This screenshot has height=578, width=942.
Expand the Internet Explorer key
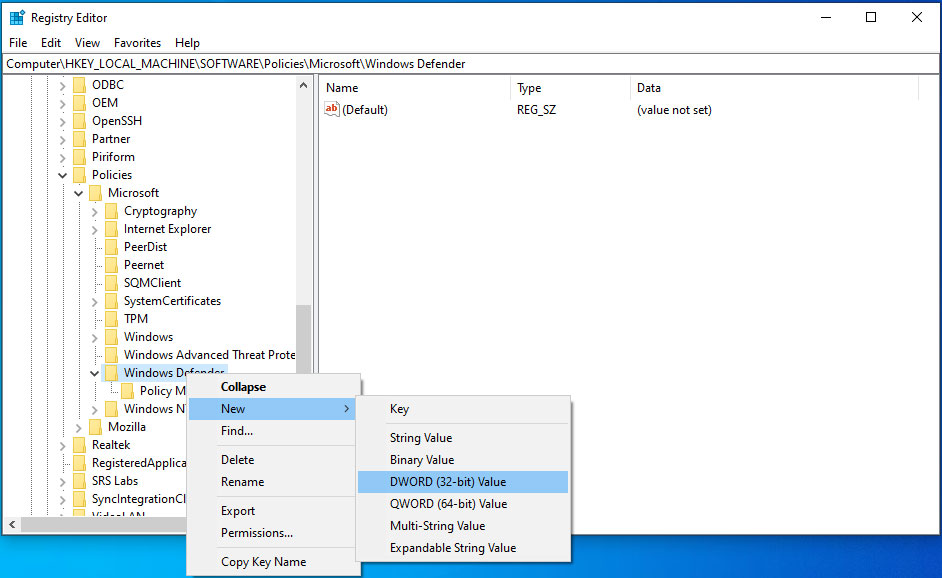94,230
